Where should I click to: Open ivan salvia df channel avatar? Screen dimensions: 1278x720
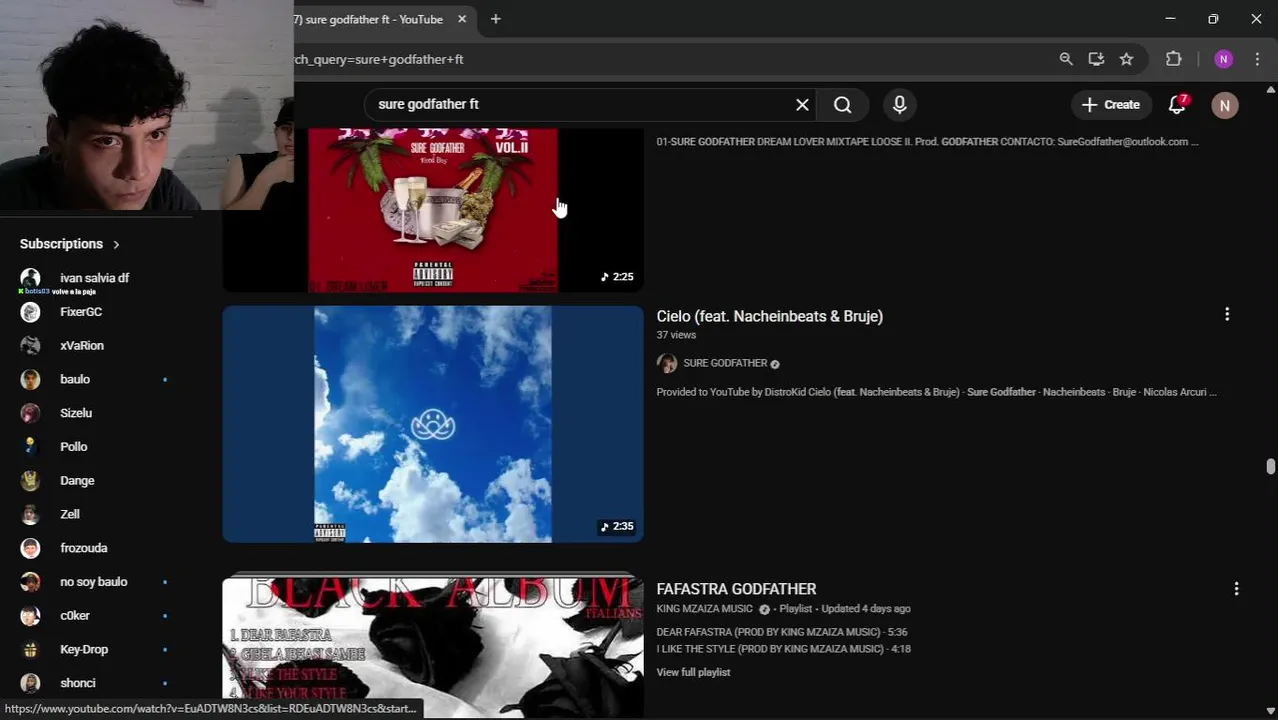pos(30,278)
